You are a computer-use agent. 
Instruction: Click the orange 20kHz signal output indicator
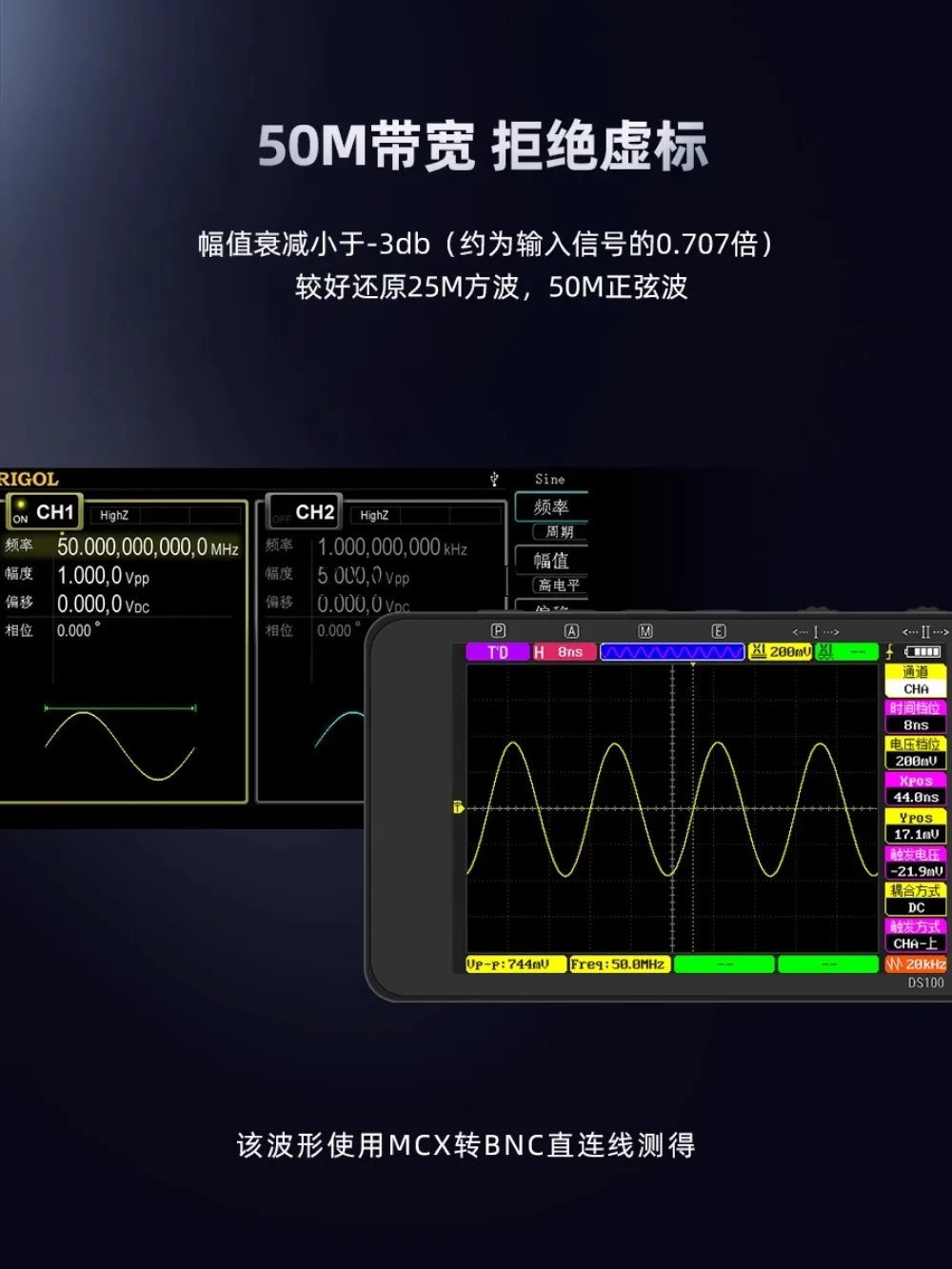(915, 964)
